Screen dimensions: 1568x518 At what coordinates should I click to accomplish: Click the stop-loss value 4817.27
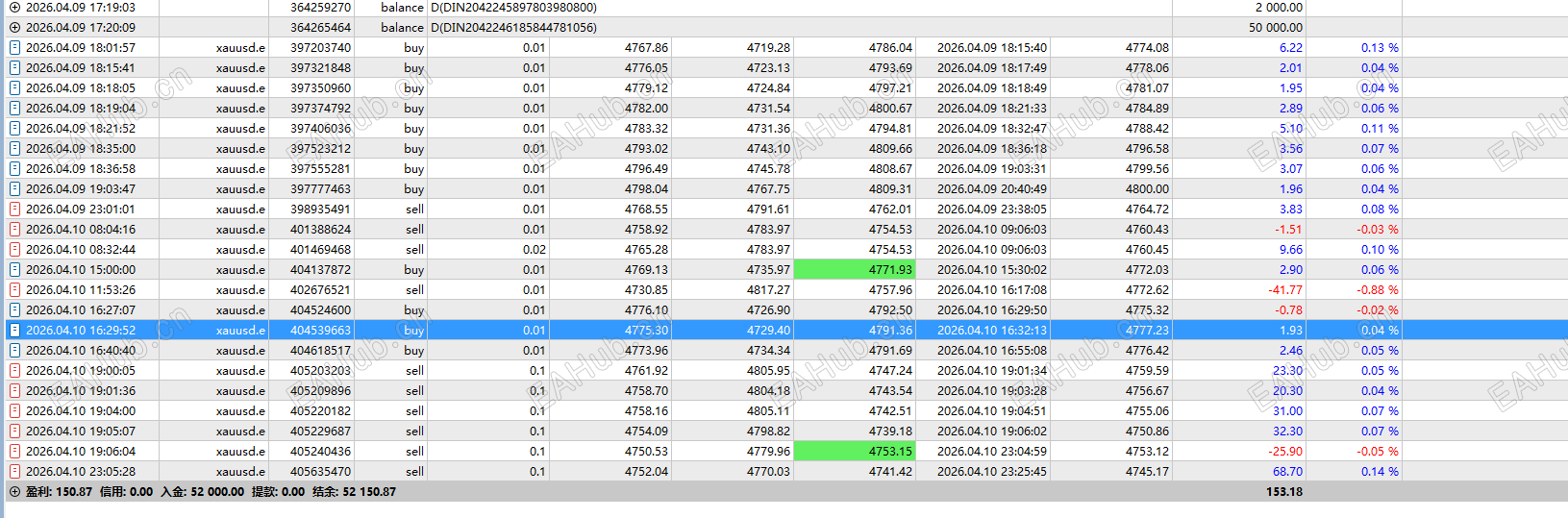[768, 289]
